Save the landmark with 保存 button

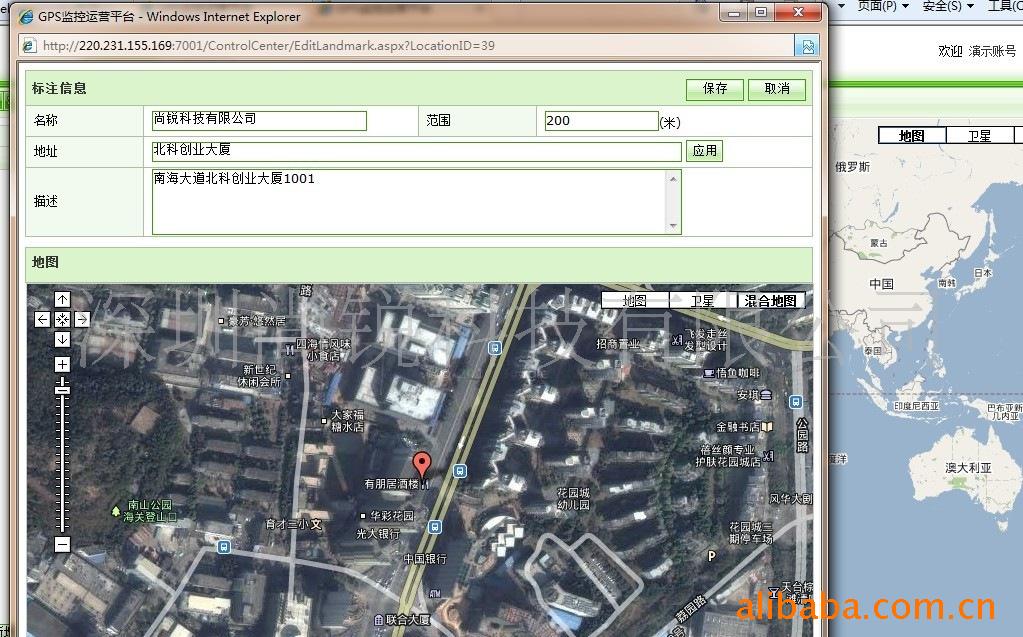pos(714,89)
